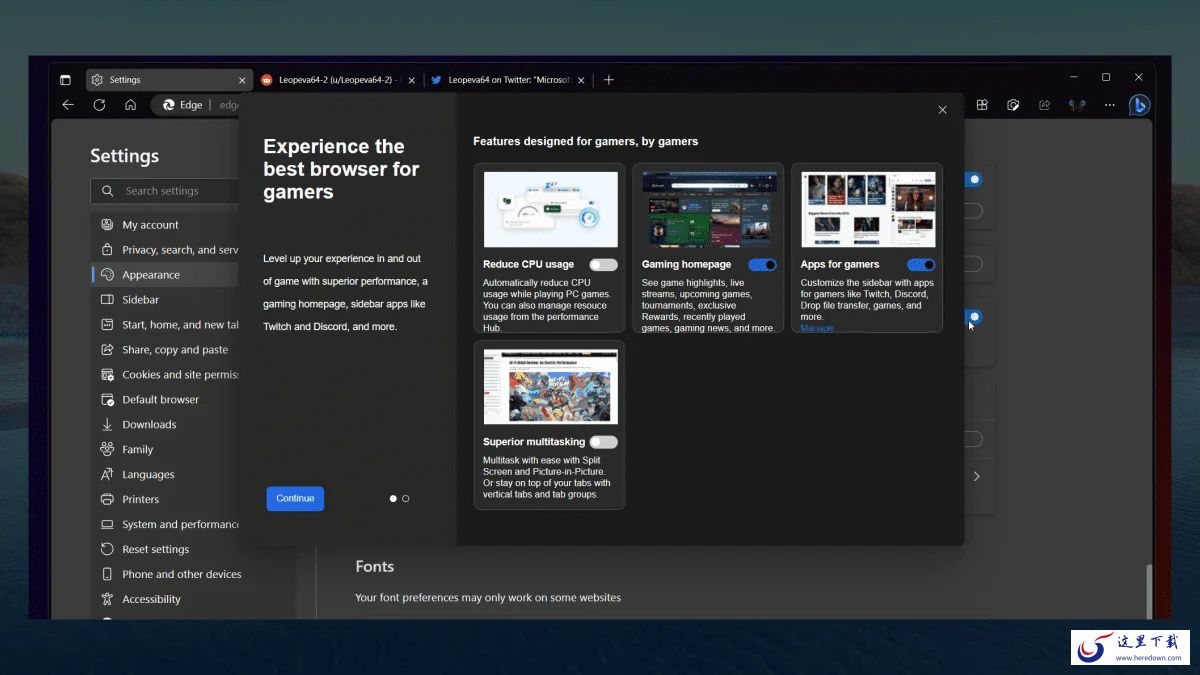
Task: Select Appearance in the settings menu
Action: [165, 275]
